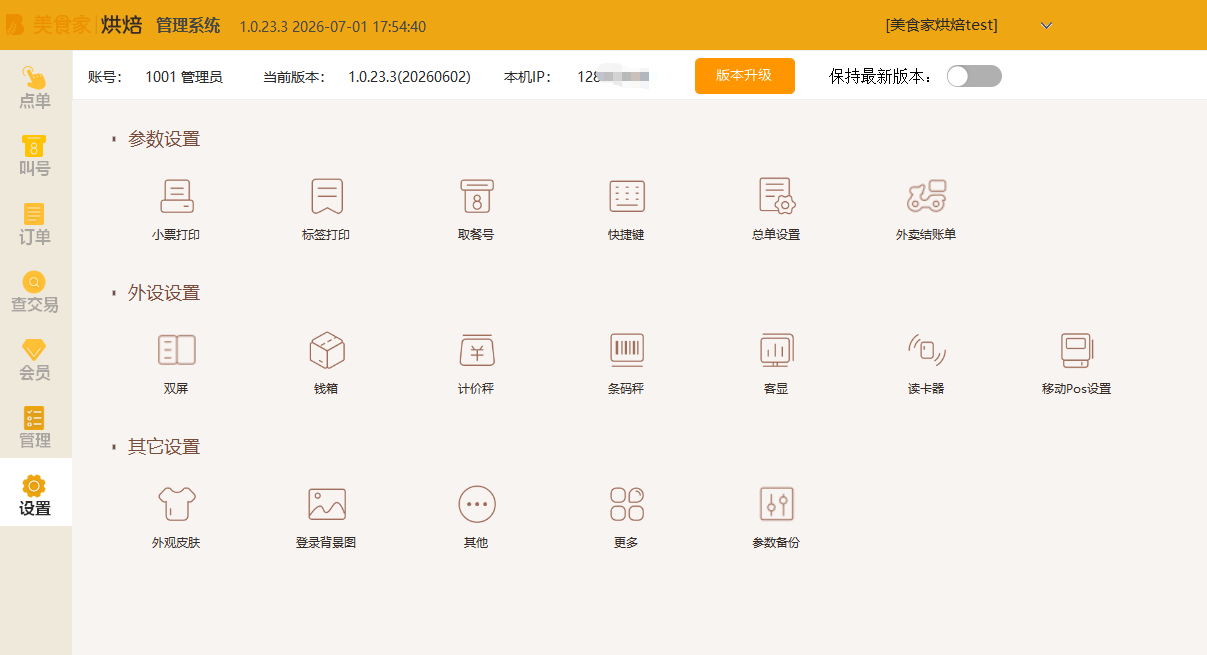Go to the 查交易 transaction lookup tab
Viewport: 1207px width, 655px height.
pyautogui.click(x=35, y=292)
